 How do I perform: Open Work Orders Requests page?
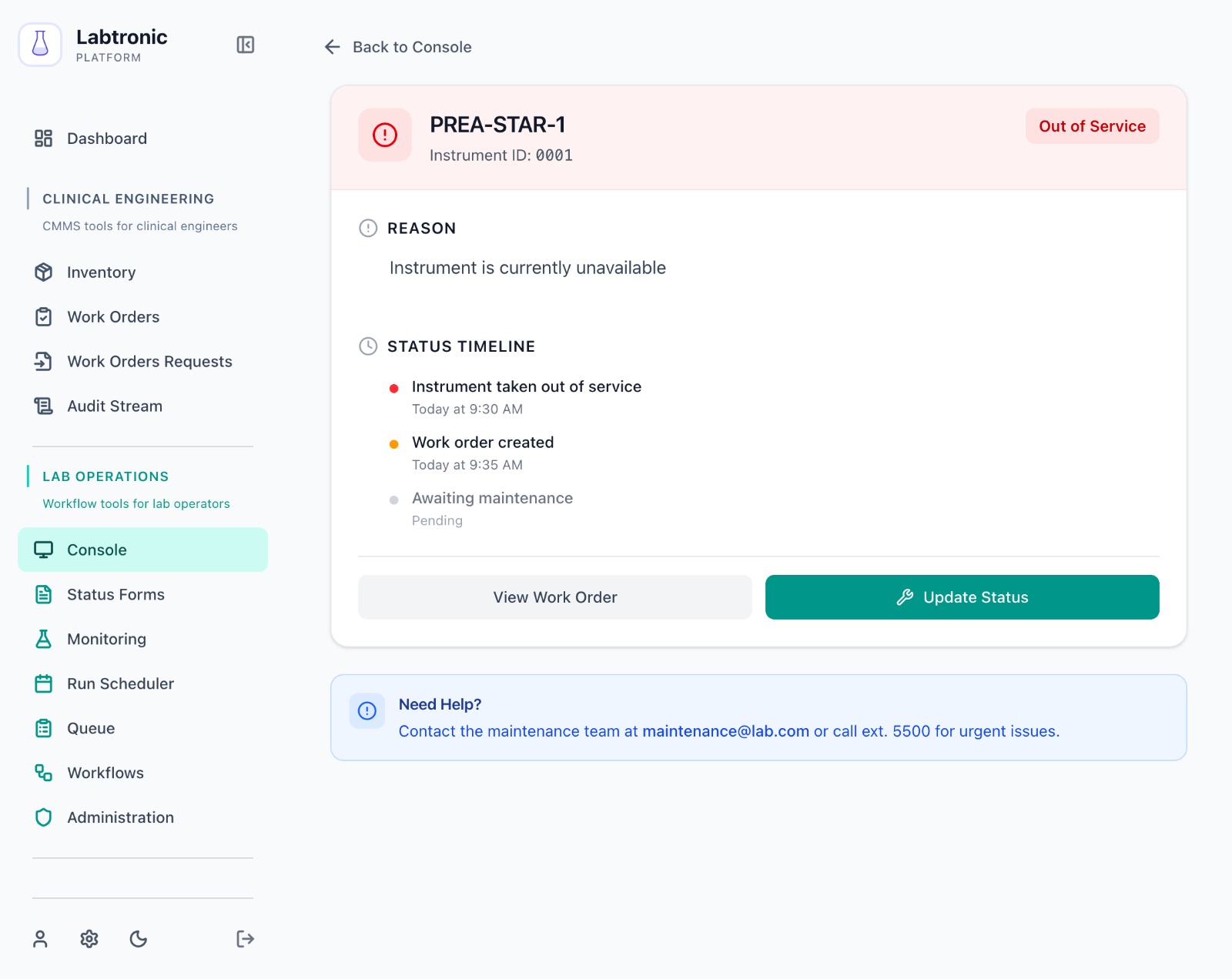click(x=149, y=362)
